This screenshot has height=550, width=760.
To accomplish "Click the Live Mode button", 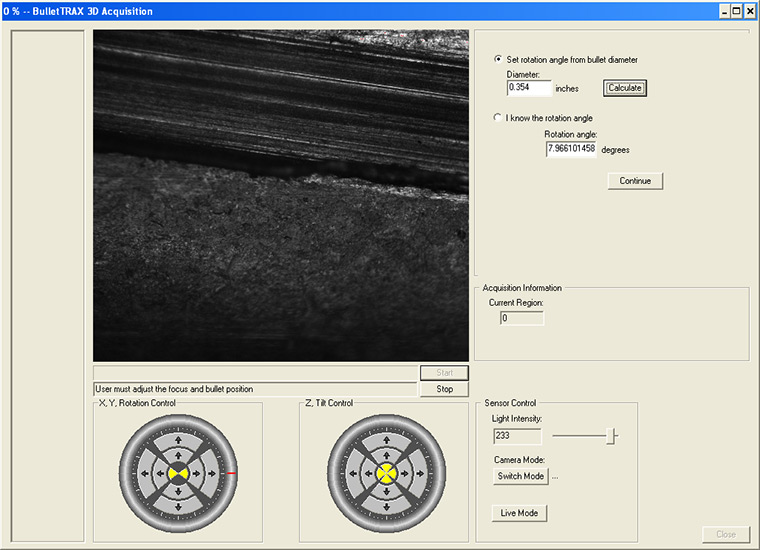I will click(x=519, y=513).
